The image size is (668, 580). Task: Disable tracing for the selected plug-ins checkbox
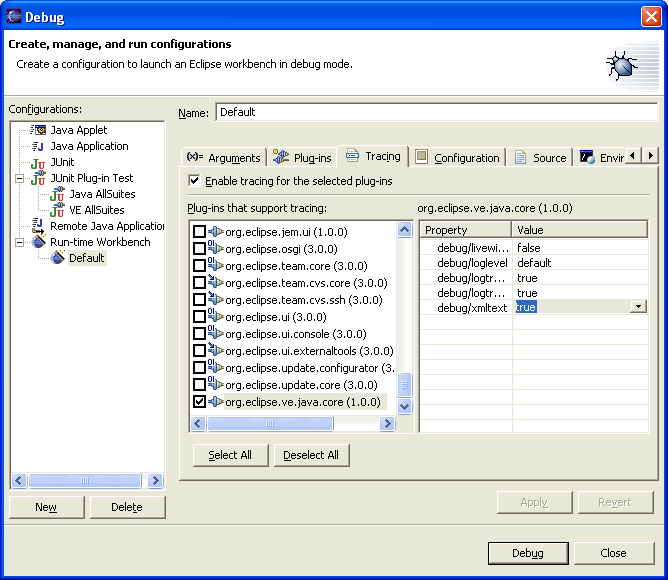pos(194,181)
